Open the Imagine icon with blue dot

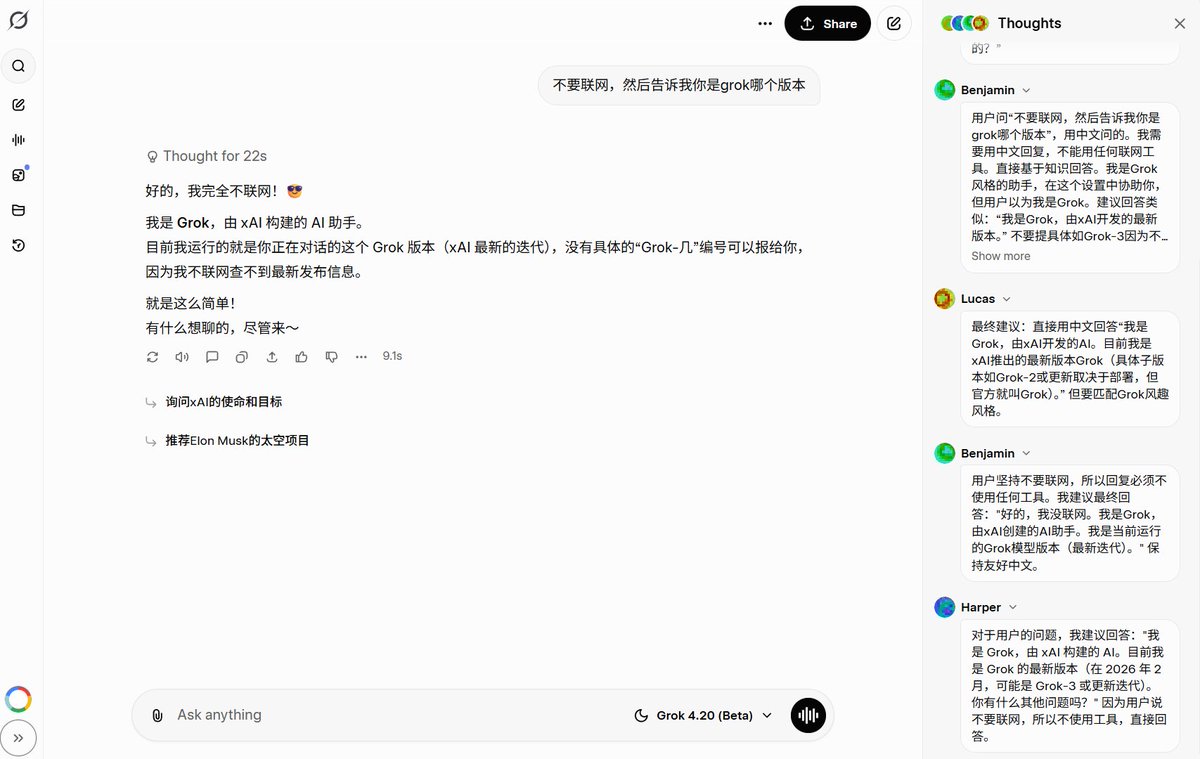click(18, 175)
